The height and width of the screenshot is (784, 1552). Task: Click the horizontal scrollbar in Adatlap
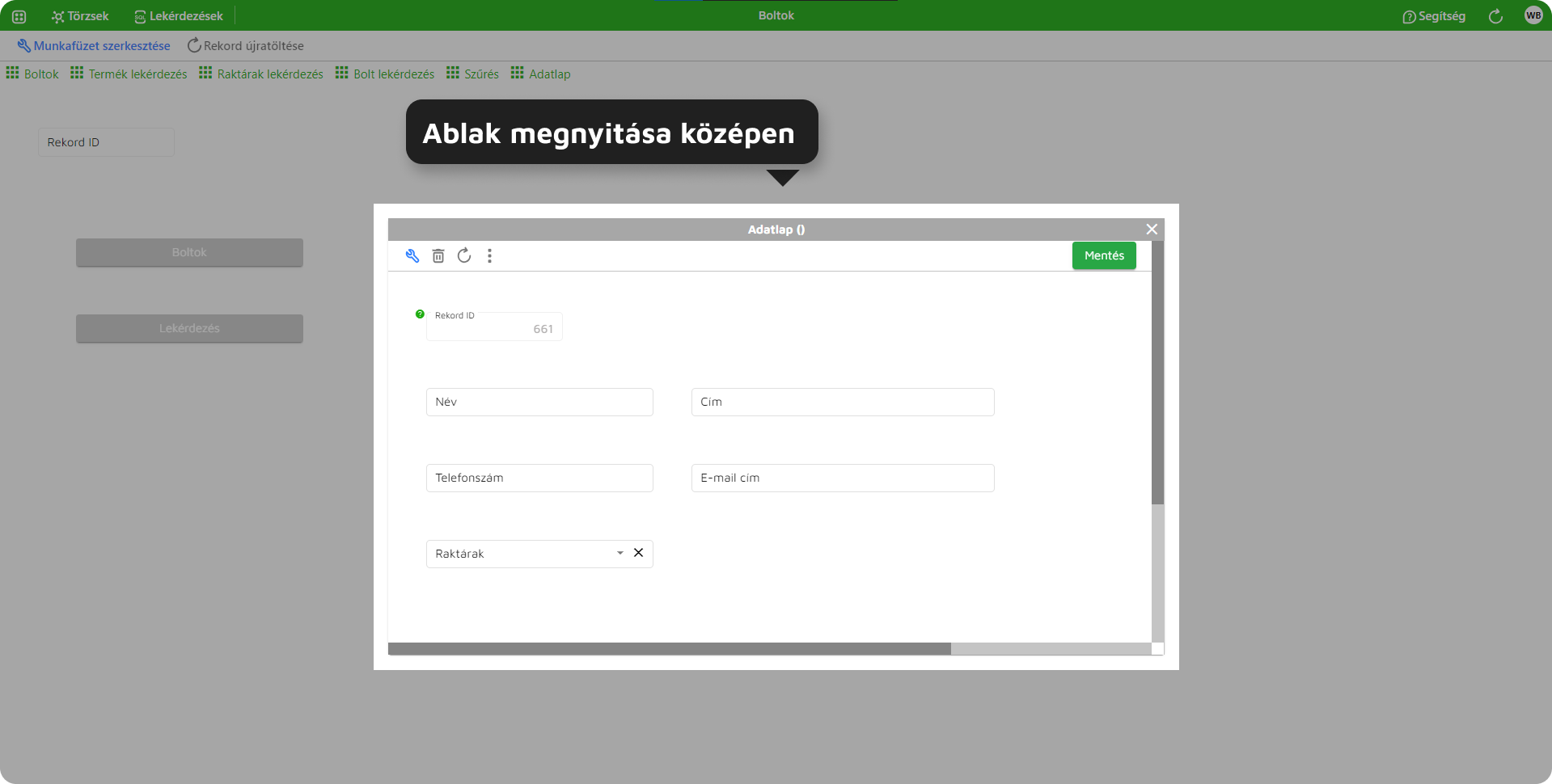[670, 649]
